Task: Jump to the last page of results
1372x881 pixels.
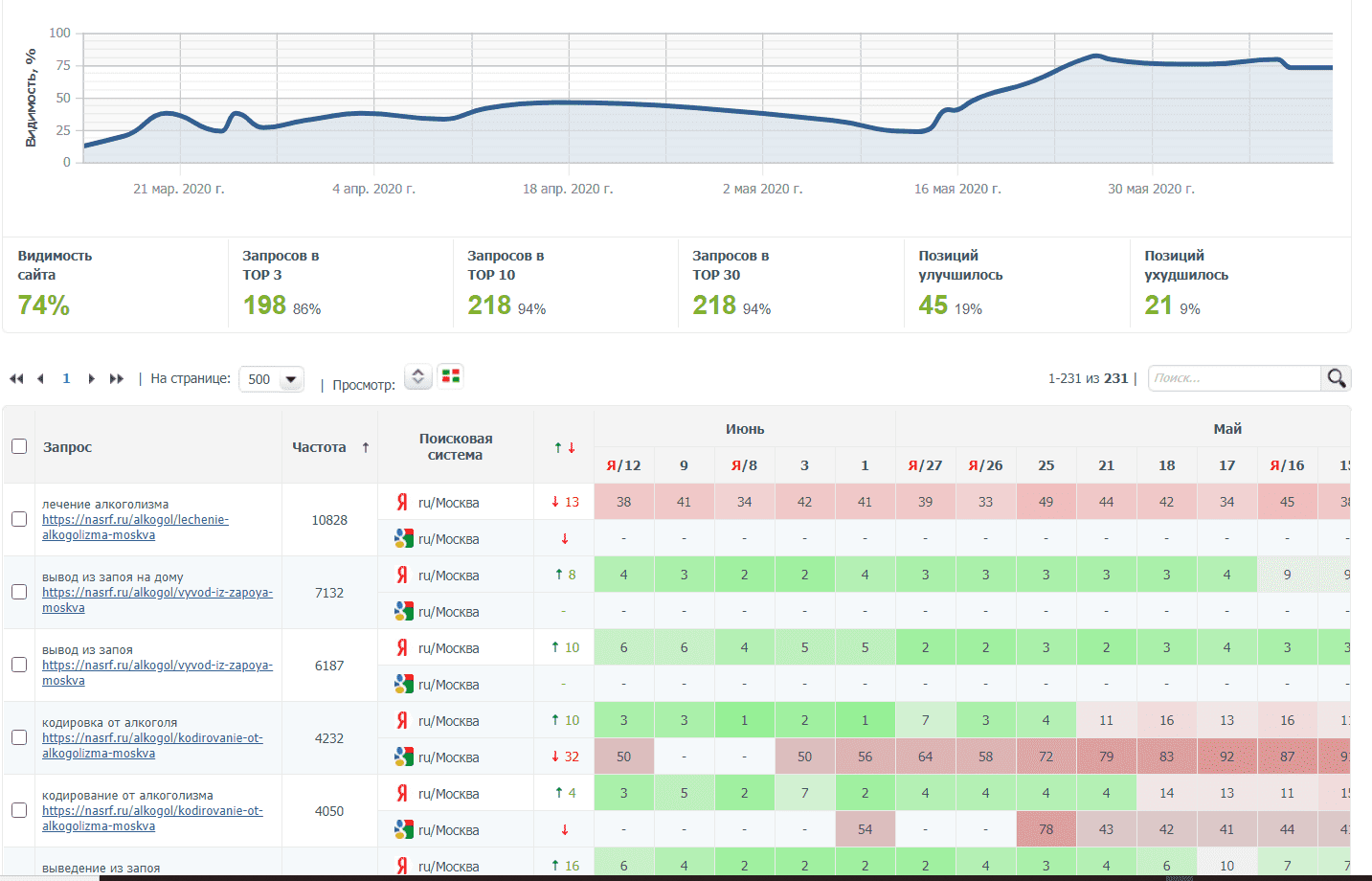Action: click(116, 379)
